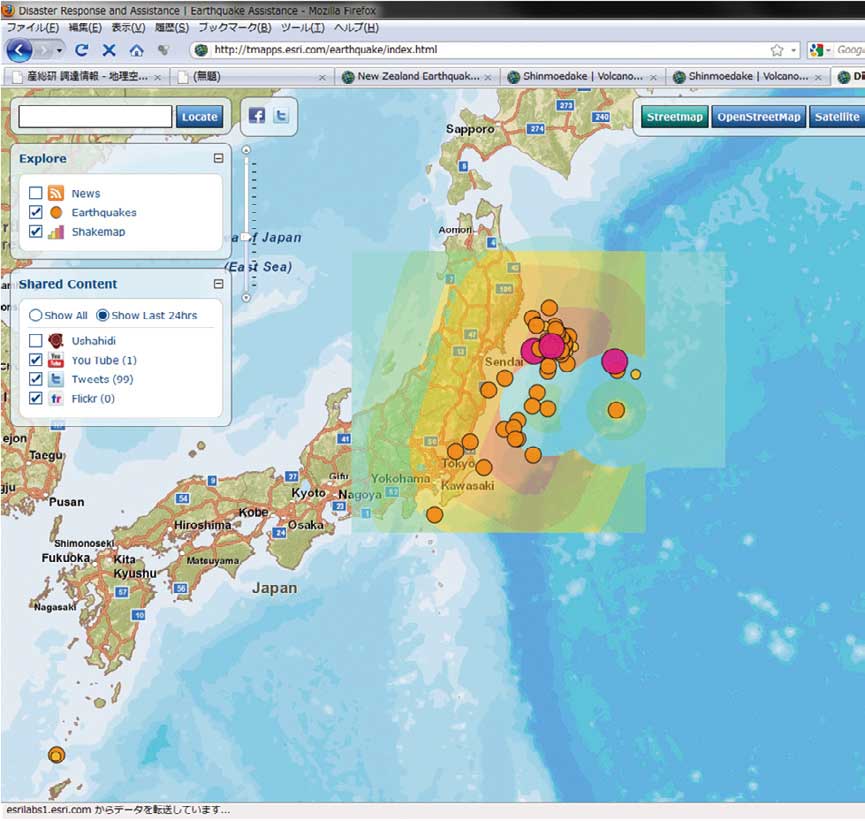The height and width of the screenshot is (821, 865).
Task: Collapse the Explore panel
Action: [217, 158]
